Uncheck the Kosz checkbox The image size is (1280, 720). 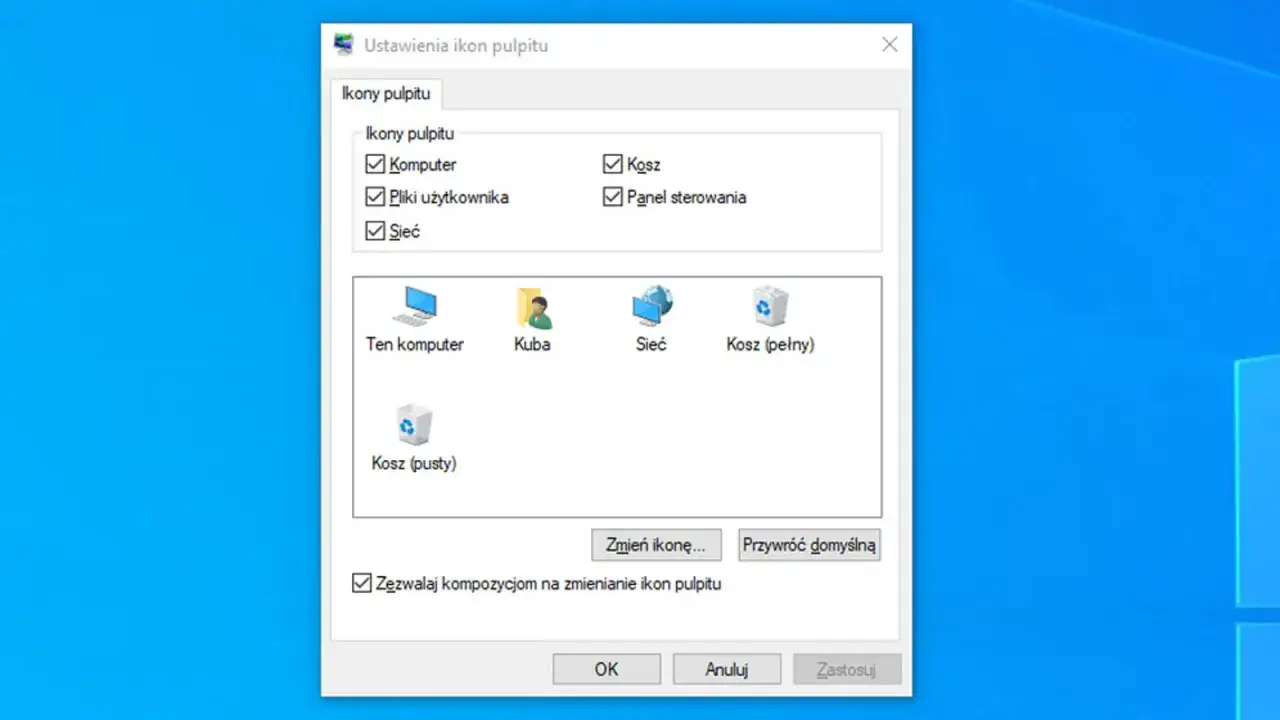point(613,164)
